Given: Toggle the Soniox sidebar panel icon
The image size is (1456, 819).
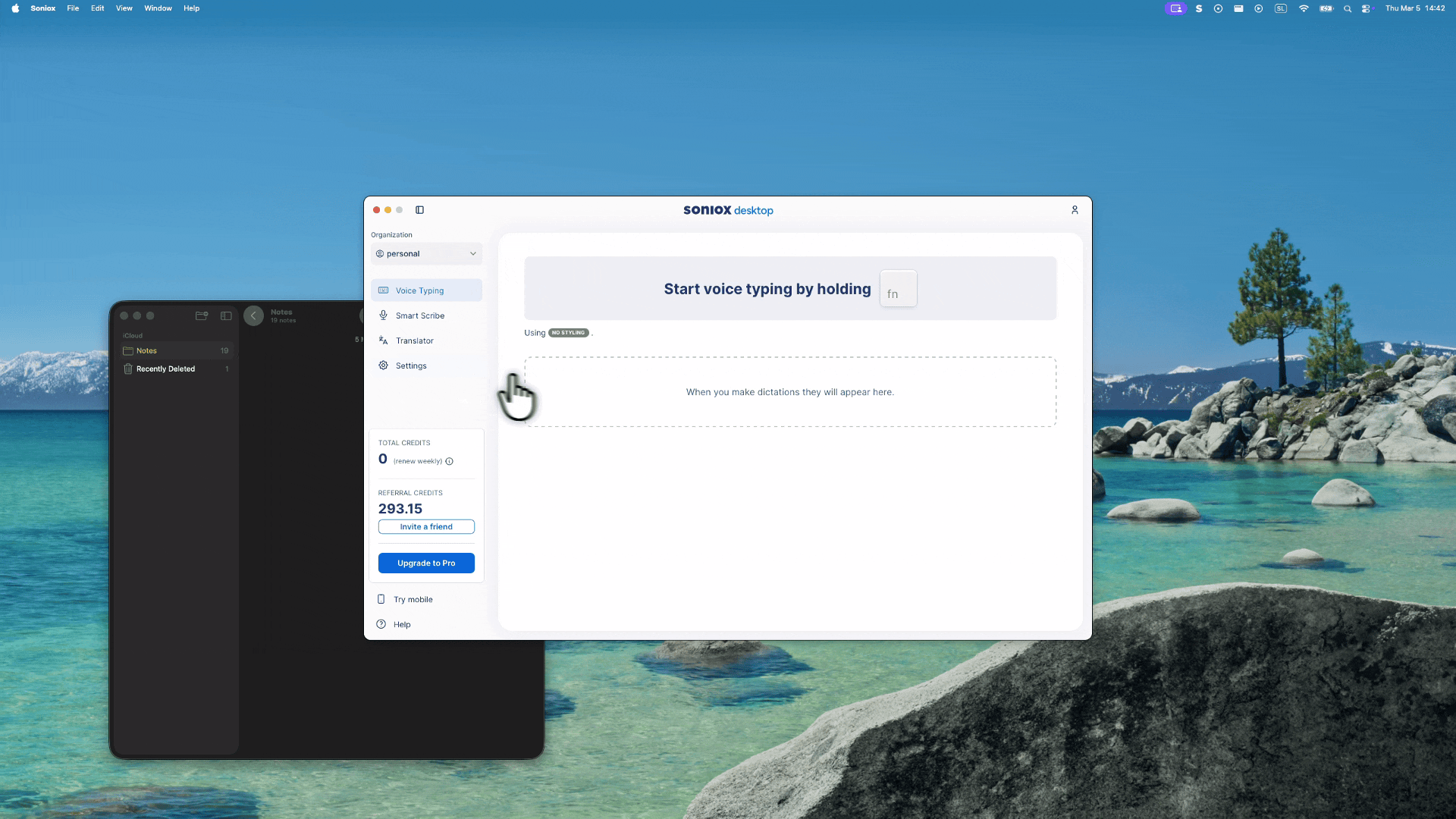Looking at the screenshot, I should [x=419, y=210].
